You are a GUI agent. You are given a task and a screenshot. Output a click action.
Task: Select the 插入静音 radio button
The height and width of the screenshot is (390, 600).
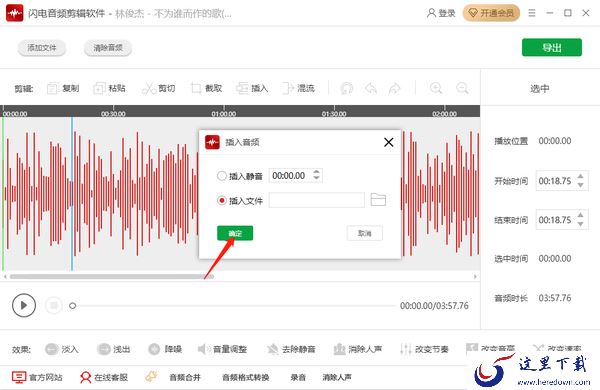tap(222, 176)
